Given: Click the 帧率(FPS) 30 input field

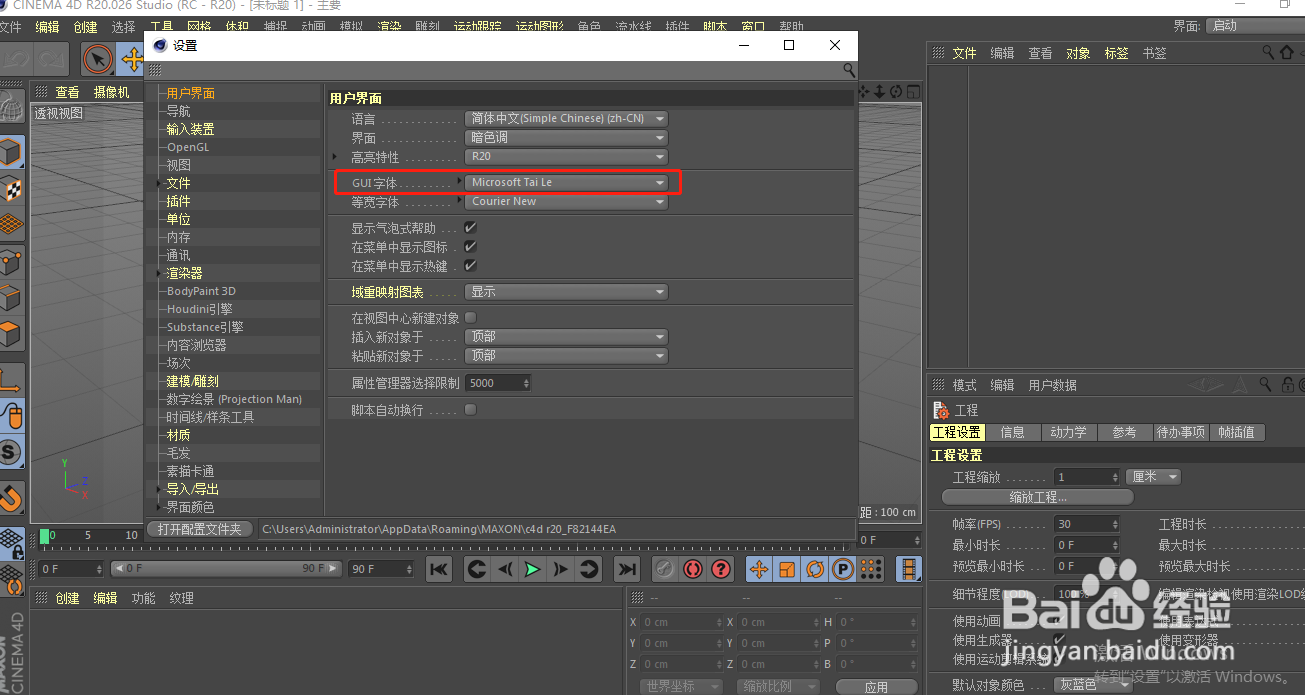Looking at the screenshot, I should pos(1087,524).
